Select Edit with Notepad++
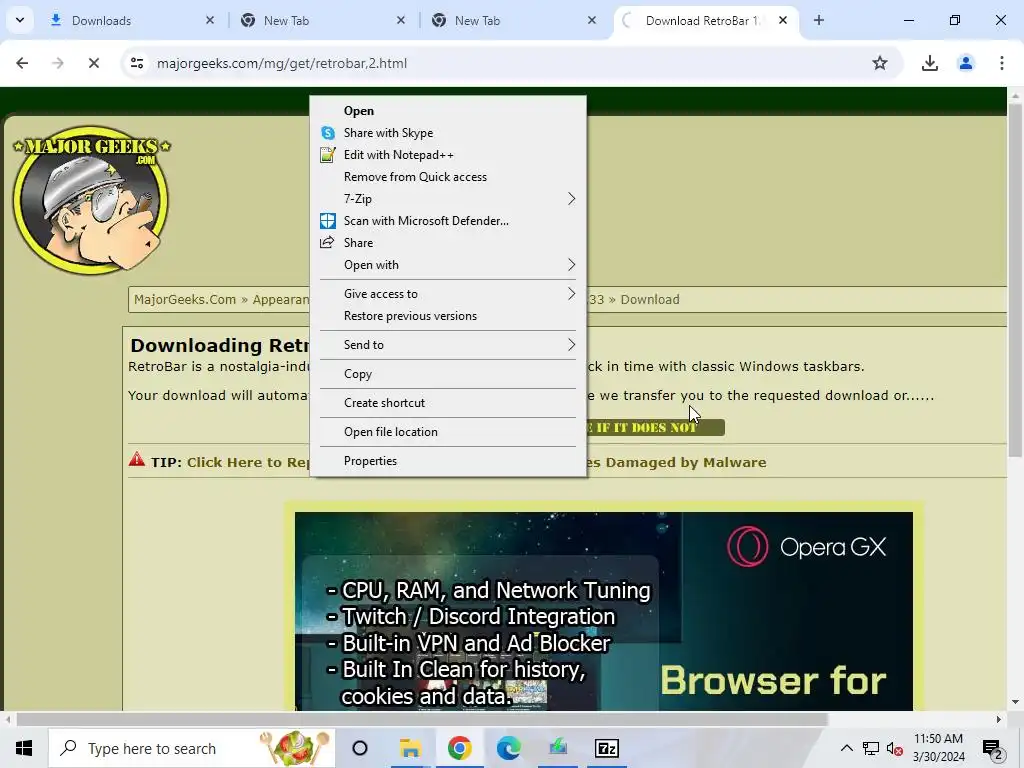The width and height of the screenshot is (1024, 768). tap(448, 155)
